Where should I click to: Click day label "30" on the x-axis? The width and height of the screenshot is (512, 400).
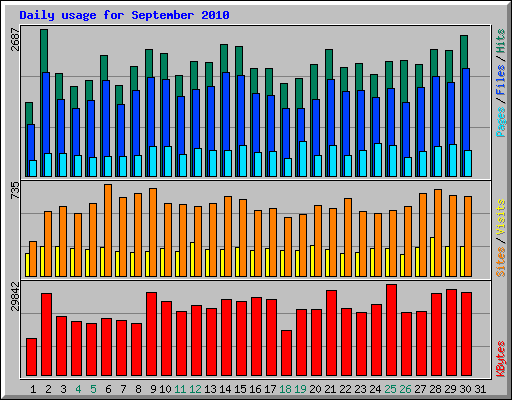465,389
